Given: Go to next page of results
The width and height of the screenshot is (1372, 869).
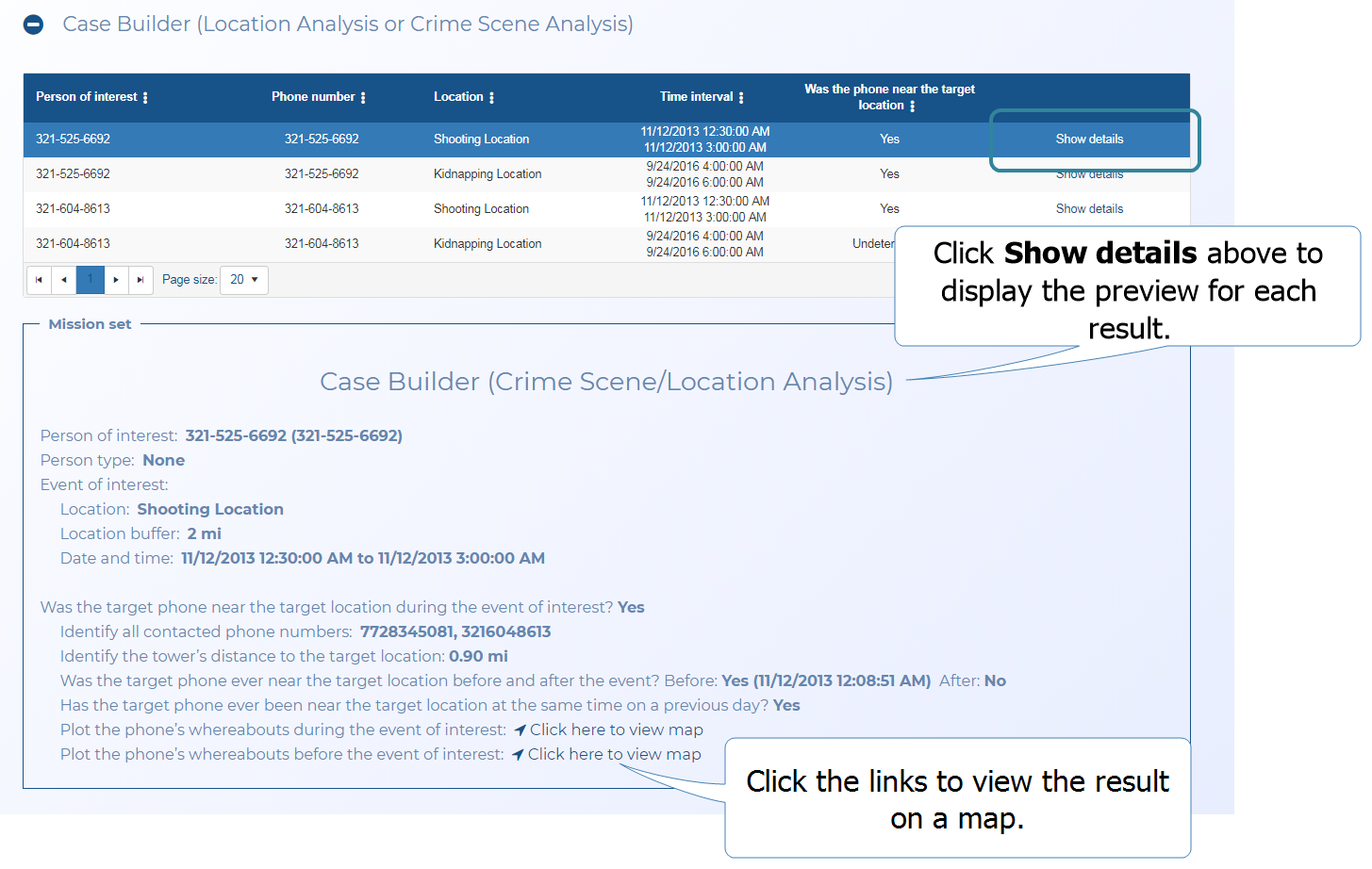Looking at the screenshot, I should pos(116,280).
